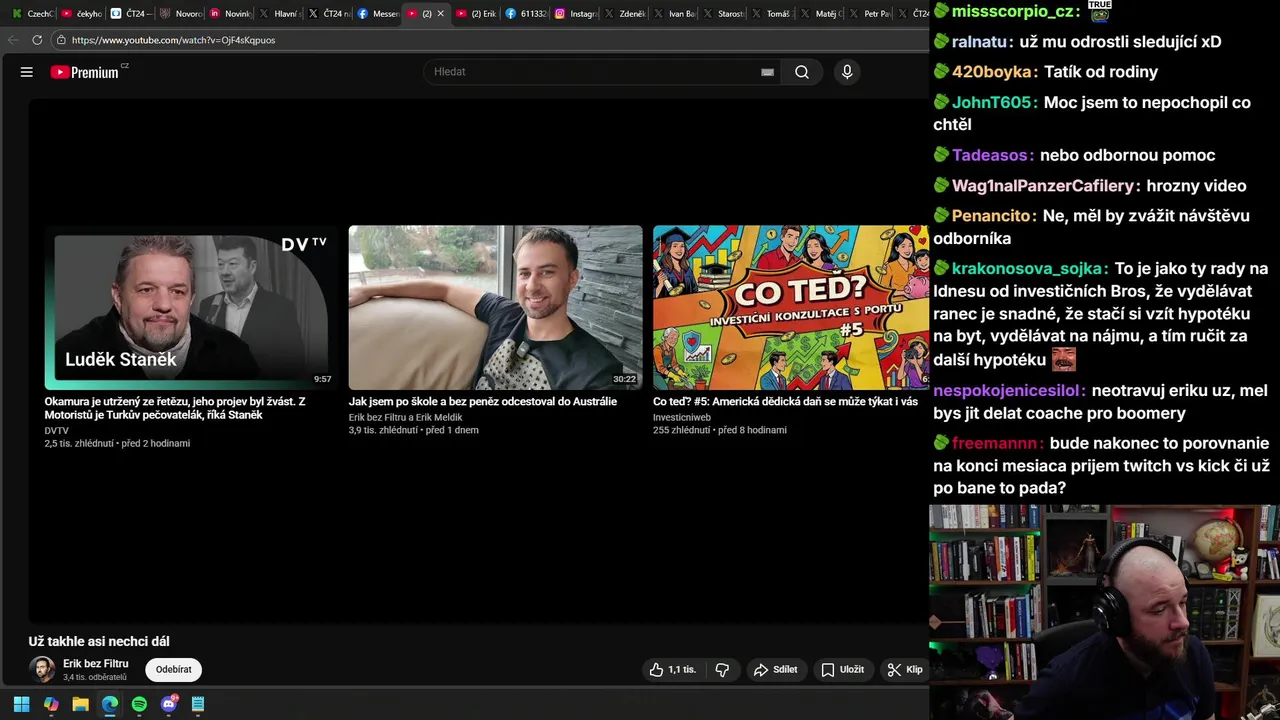Switch to the Instagram browser tab
This screenshot has height=720, width=1280.
[576, 14]
